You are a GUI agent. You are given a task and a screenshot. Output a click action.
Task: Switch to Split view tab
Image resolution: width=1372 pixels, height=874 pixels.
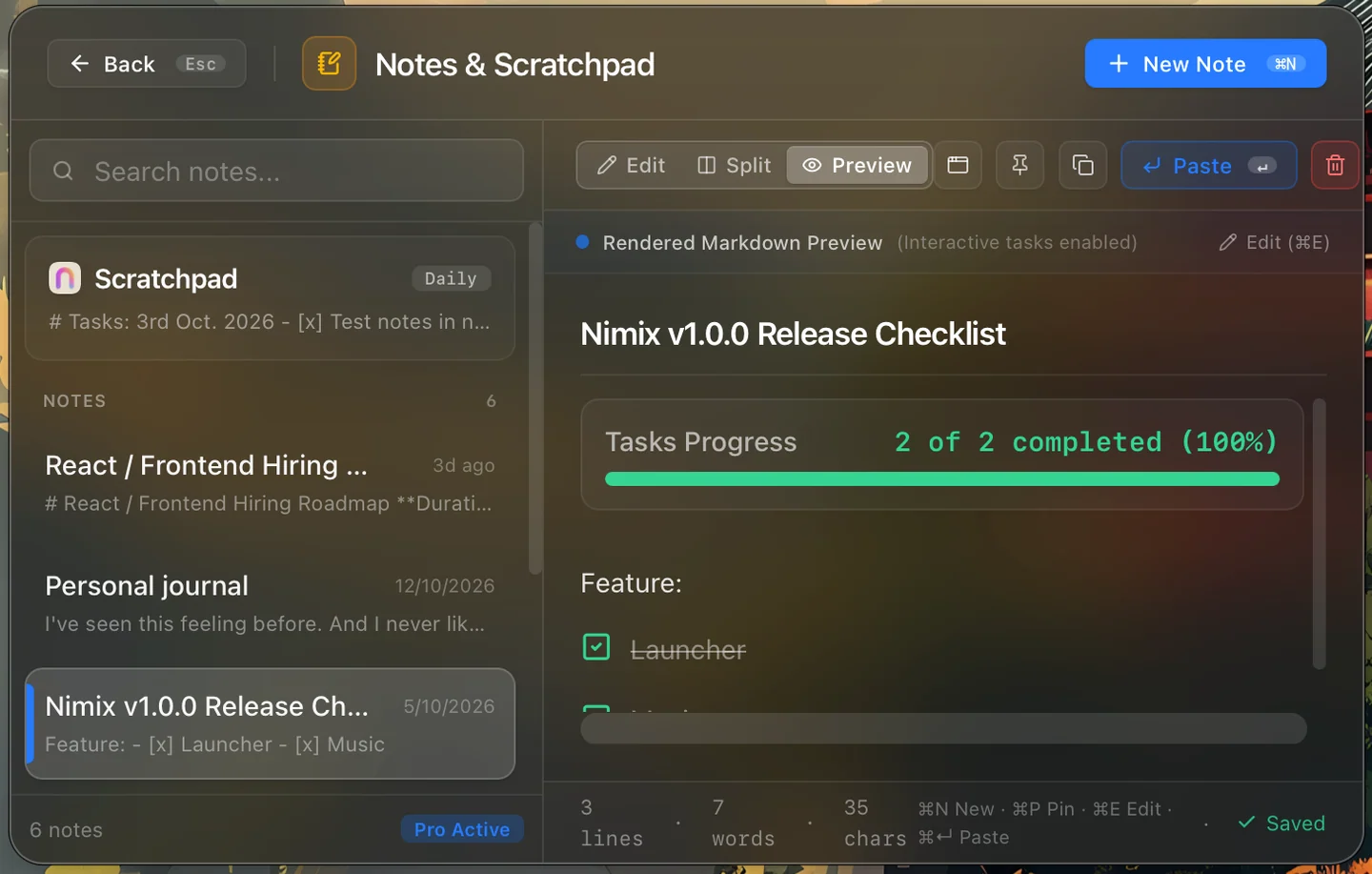(x=734, y=165)
